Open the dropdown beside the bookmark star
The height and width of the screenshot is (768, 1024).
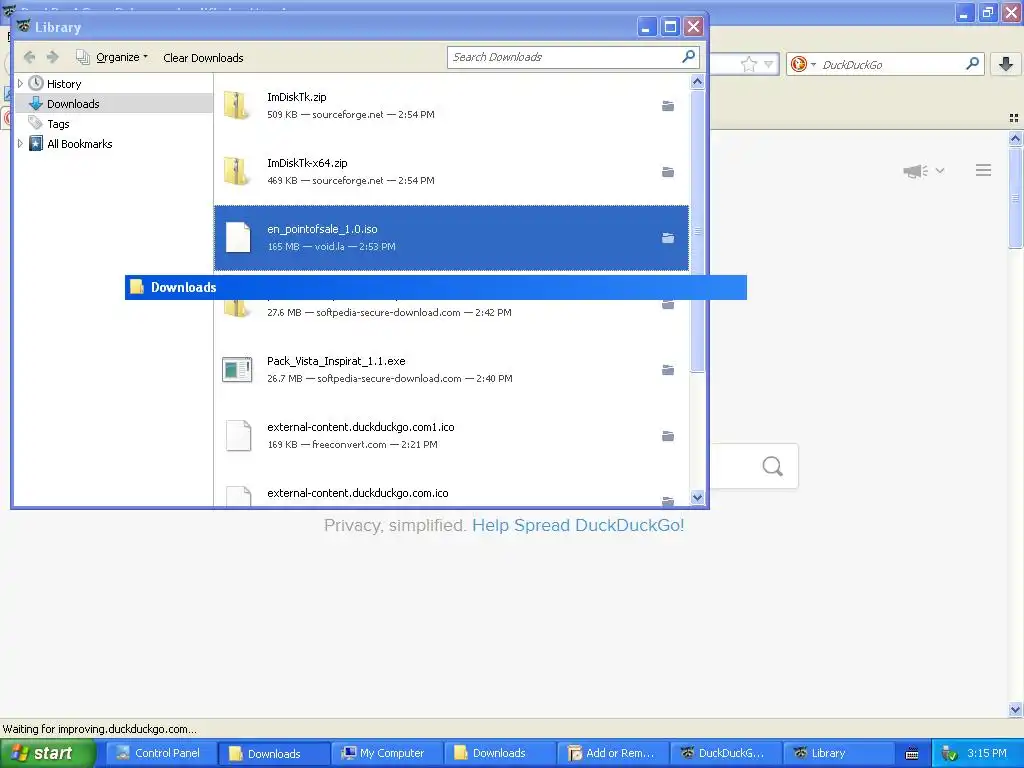coord(769,64)
